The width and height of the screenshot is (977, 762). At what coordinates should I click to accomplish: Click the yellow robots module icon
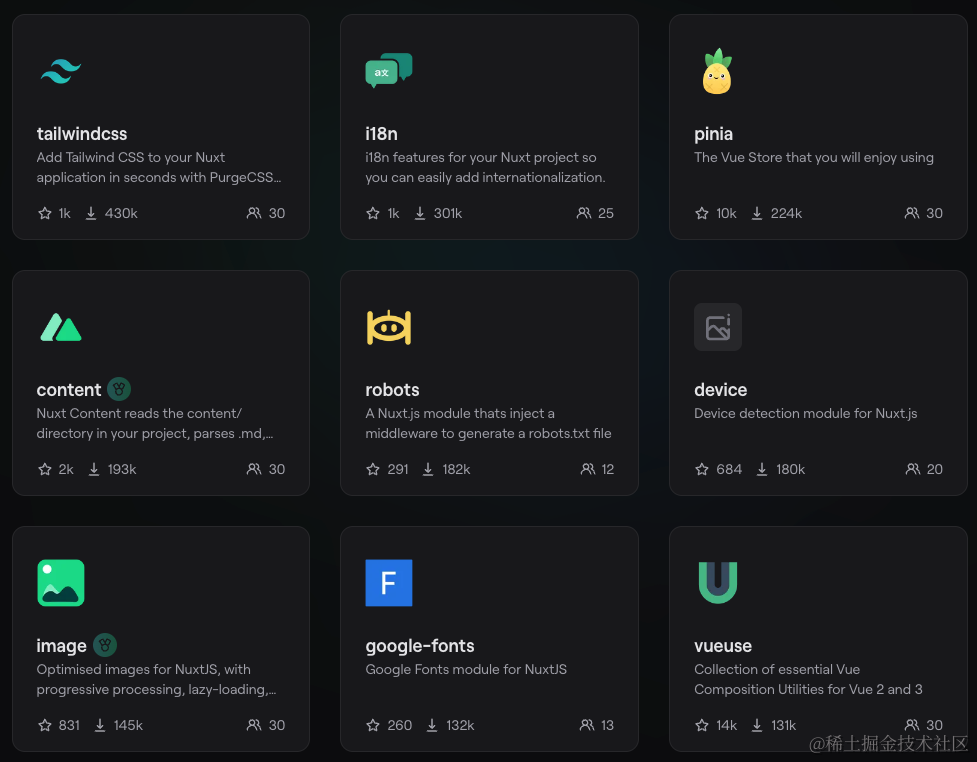point(388,327)
